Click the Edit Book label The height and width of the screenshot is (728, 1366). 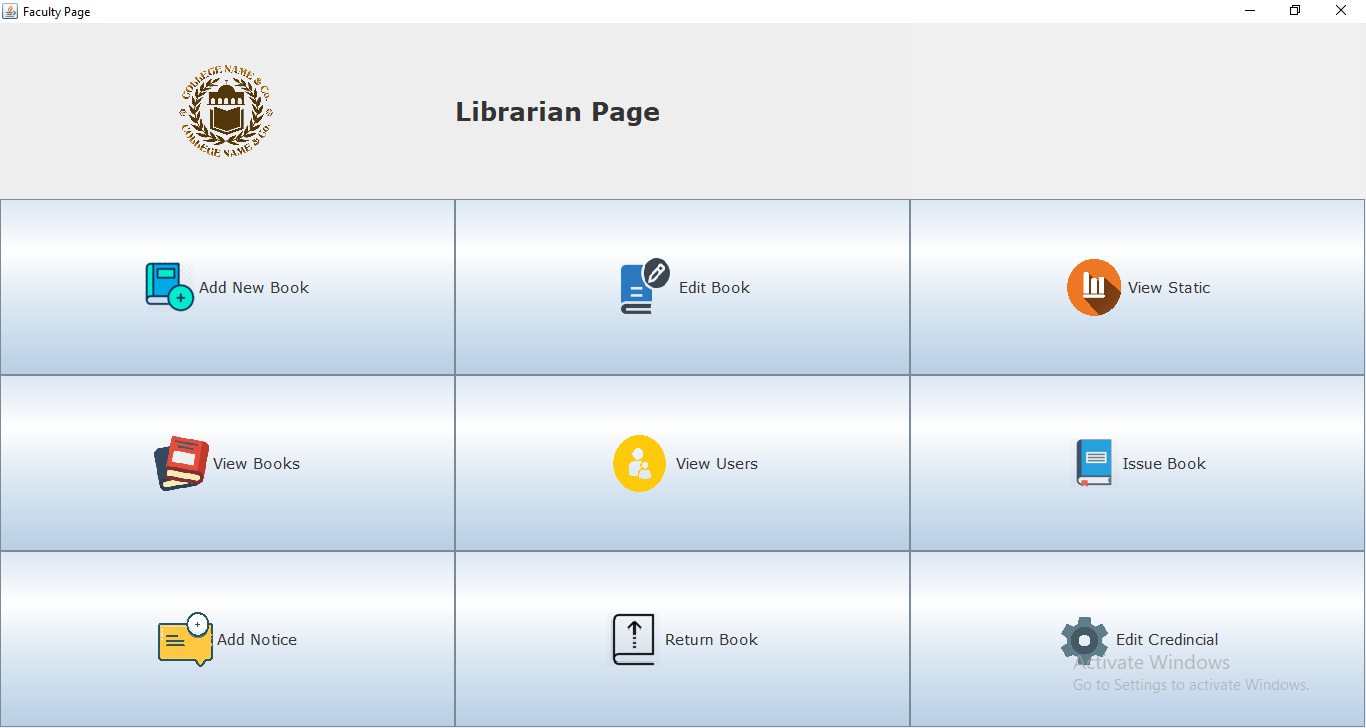(x=714, y=287)
